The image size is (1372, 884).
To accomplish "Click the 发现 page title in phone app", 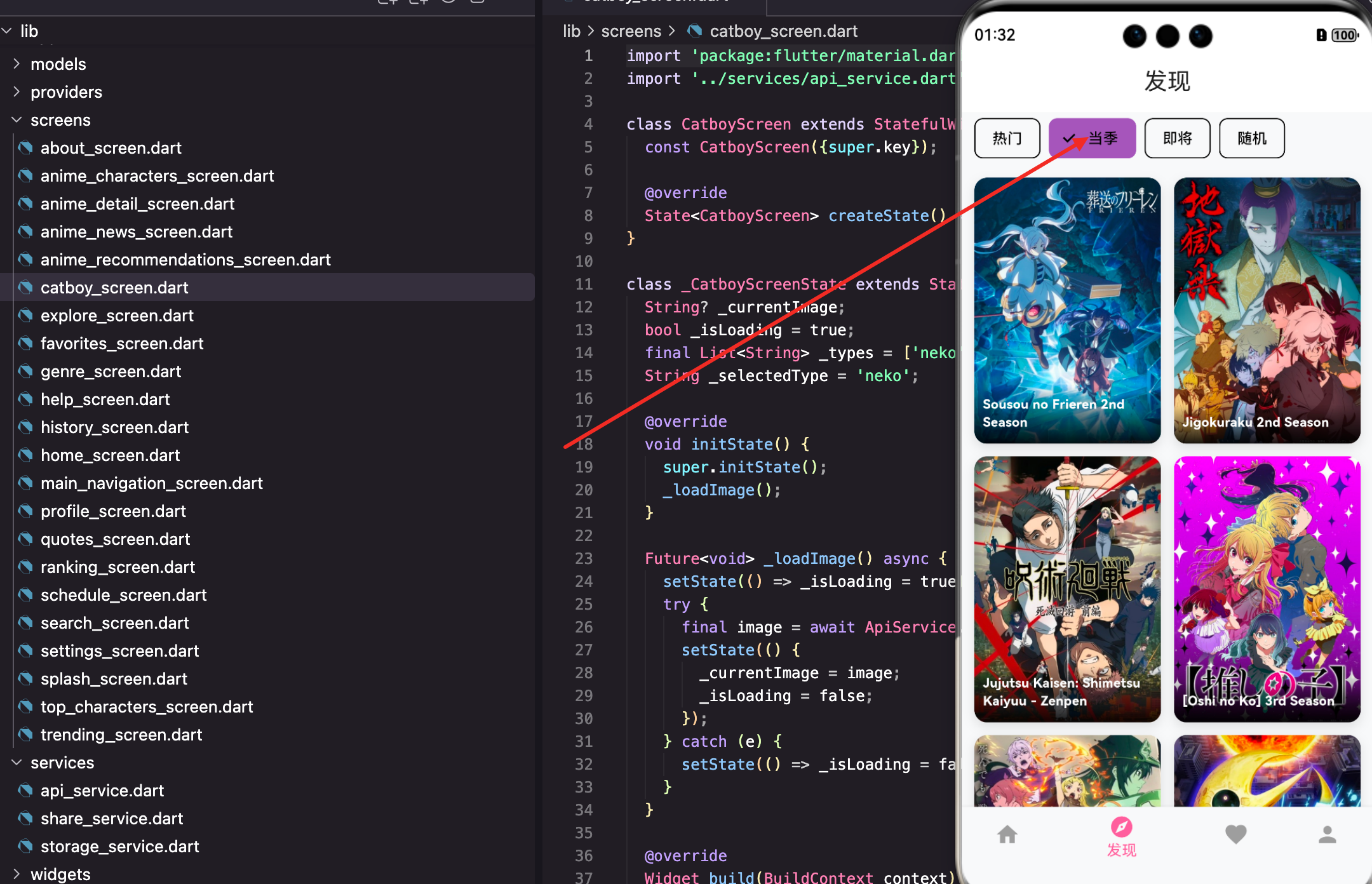I will coord(1167,81).
